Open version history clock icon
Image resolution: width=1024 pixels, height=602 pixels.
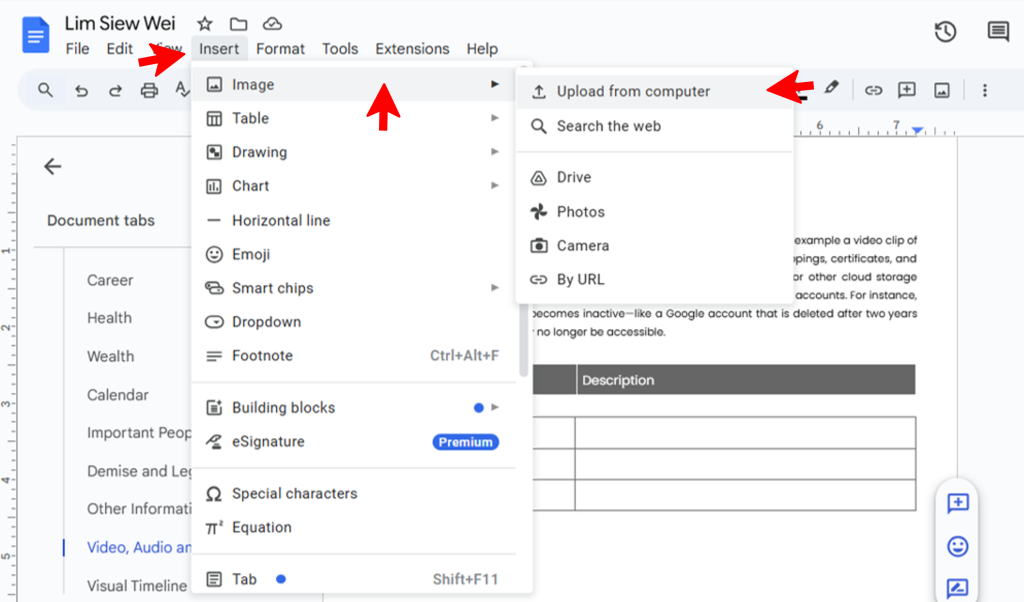[x=945, y=32]
